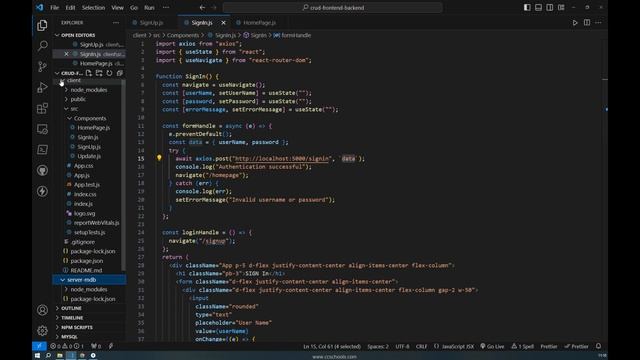Click Ln 15, Col 61 cursor position
This screenshot has width=640, height=360.
coord(332,346)
